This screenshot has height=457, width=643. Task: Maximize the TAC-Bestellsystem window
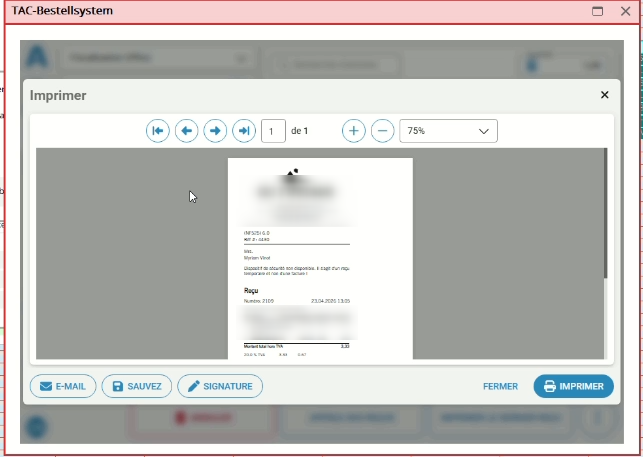coord(598,11)
